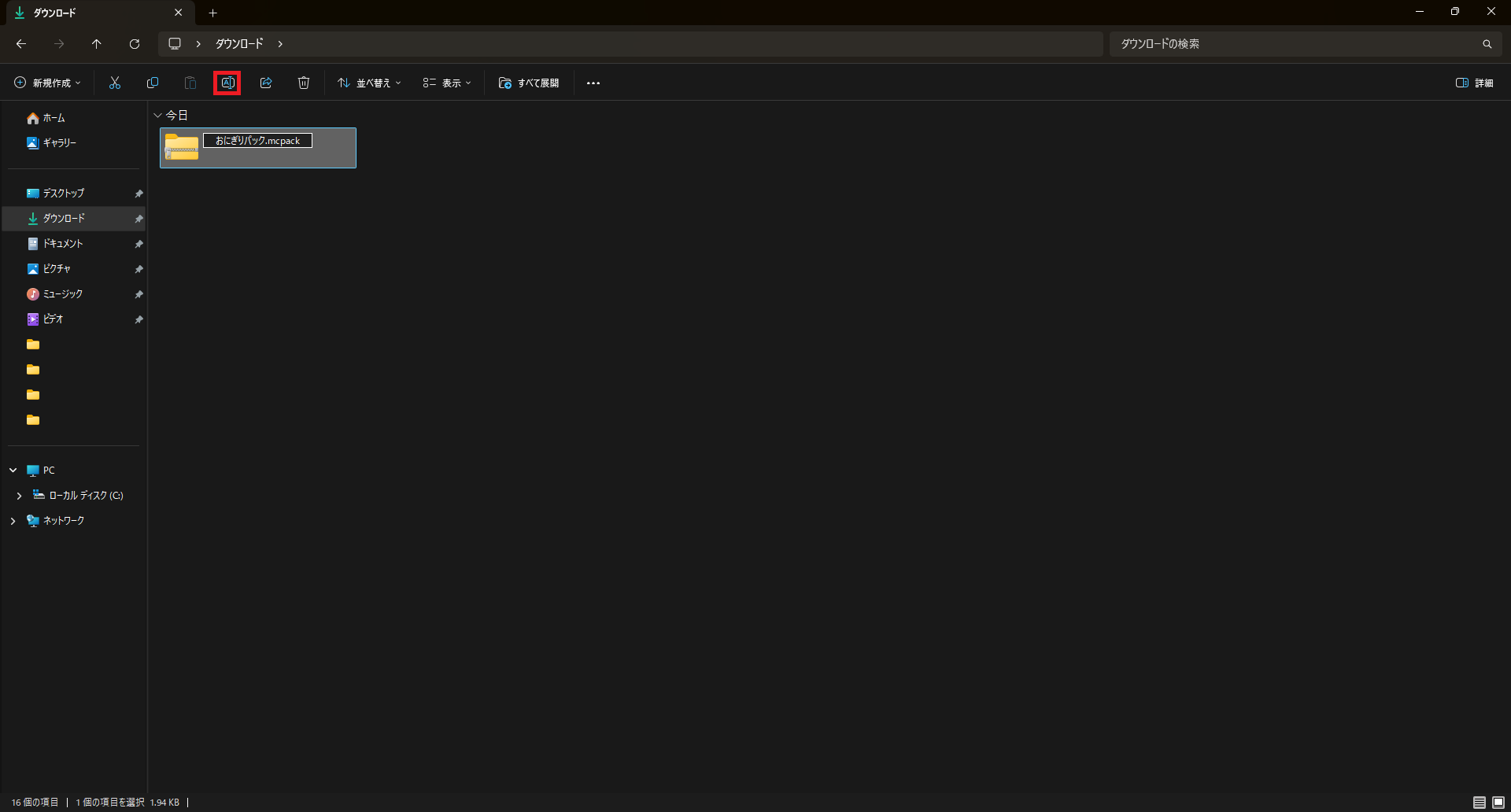The width and height of the screenshot is (1511, 812).
Task: Go back with the left arrow
Action: tap(21, 44)
